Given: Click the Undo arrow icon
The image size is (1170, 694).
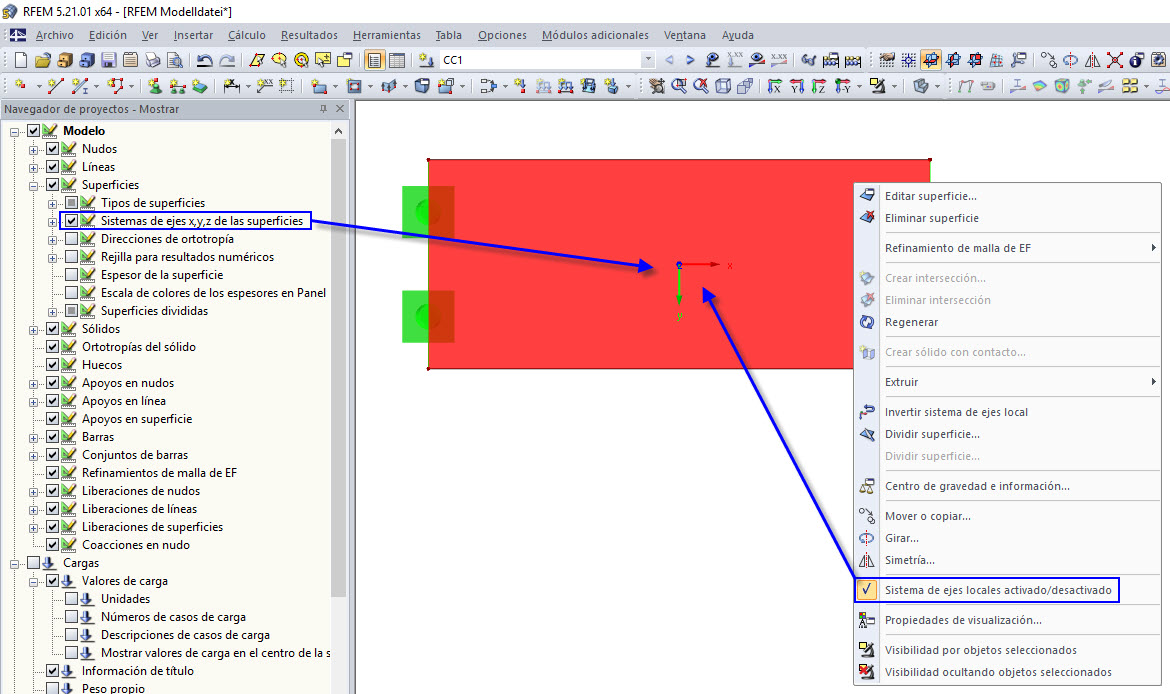Looking at the screenshot, I should pyautogui.click(x=204, y=60).
